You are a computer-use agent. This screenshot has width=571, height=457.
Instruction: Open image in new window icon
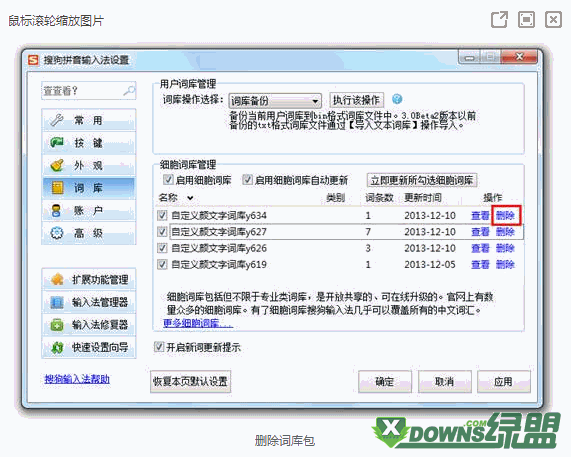pos(499,19)
